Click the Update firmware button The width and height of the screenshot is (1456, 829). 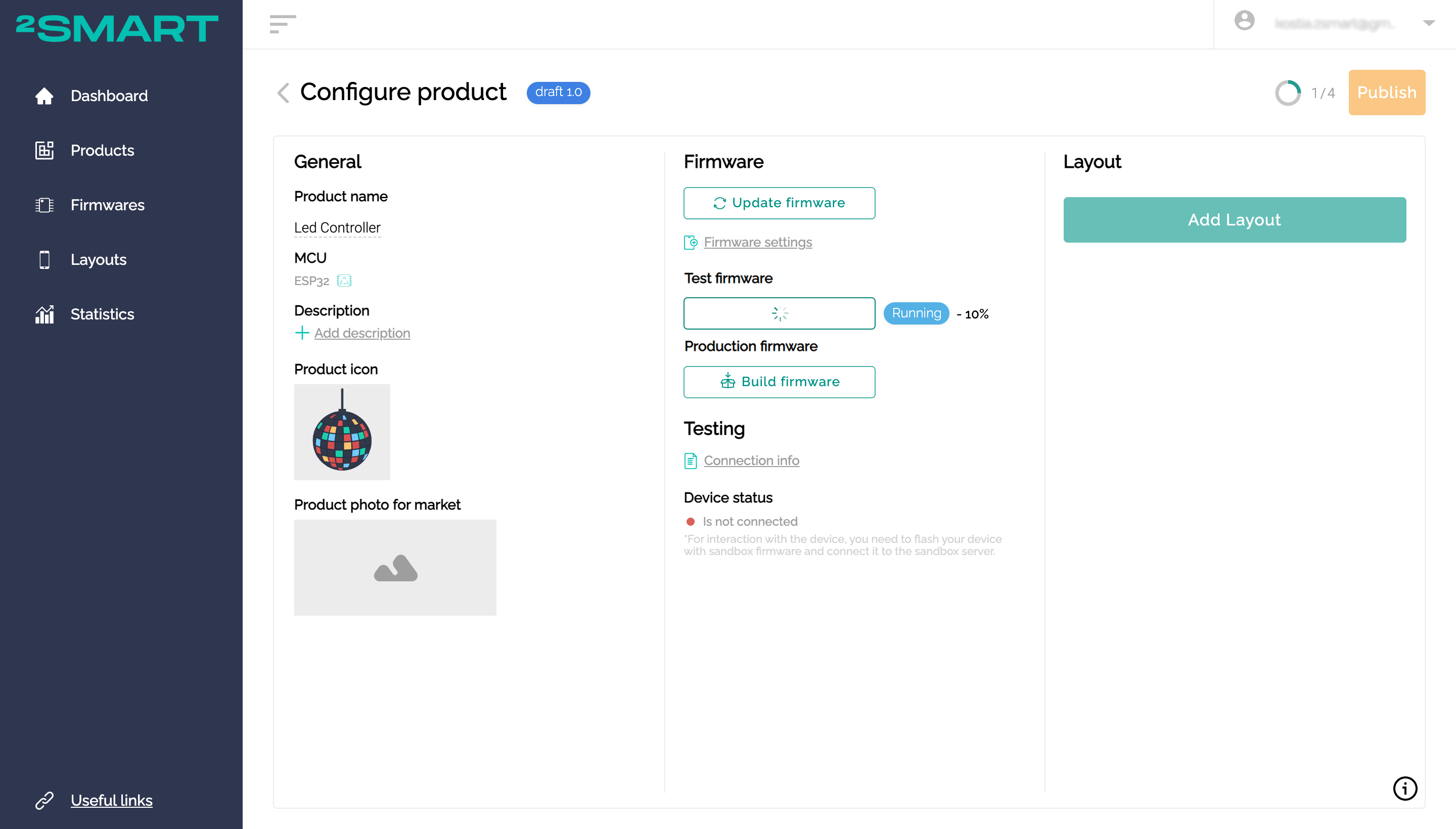779,203
